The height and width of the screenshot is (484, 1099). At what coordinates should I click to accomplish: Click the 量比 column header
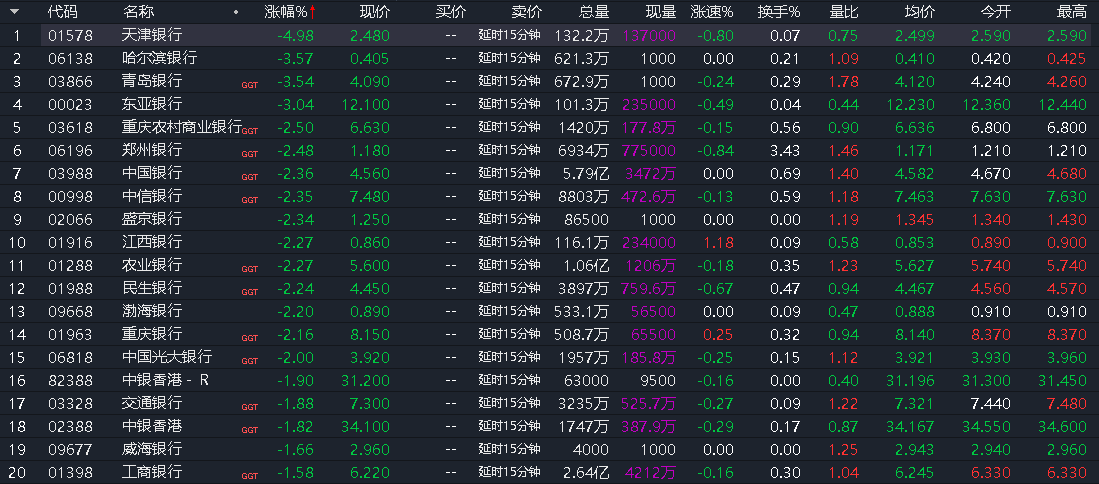(x=844, y=12)
